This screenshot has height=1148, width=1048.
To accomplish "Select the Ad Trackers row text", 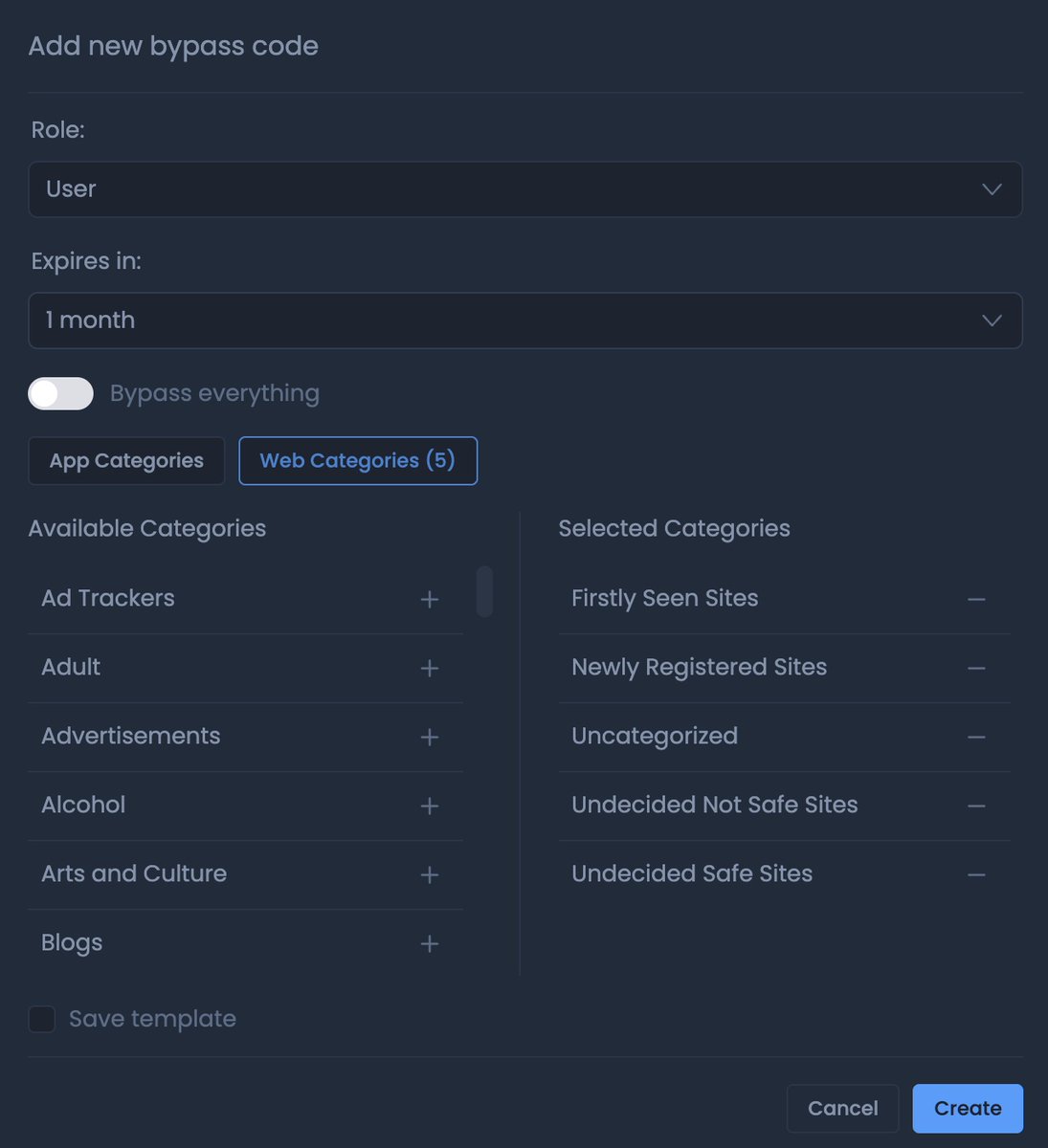I will click(108, 599).
